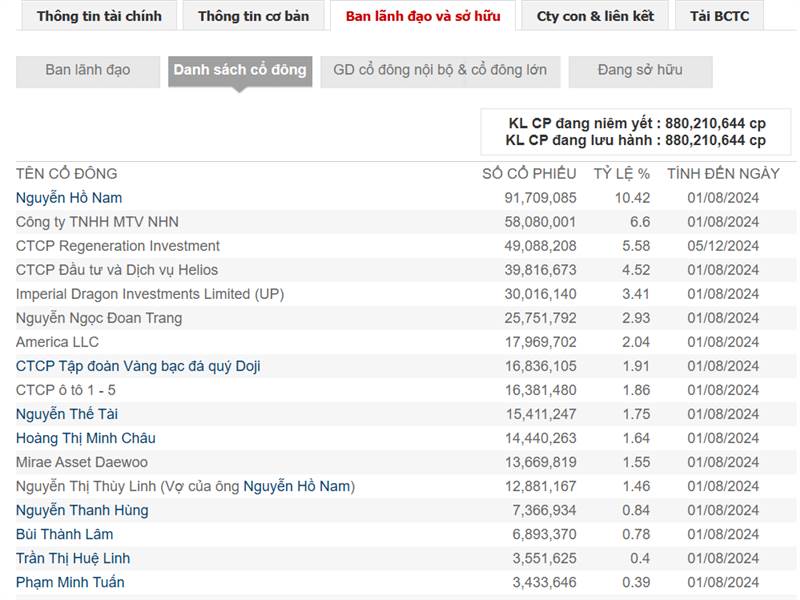The height and width of the screenshot is (600, 800).
Task: Open Trần Thị Huệ Linh profile link
Action: 73,558
